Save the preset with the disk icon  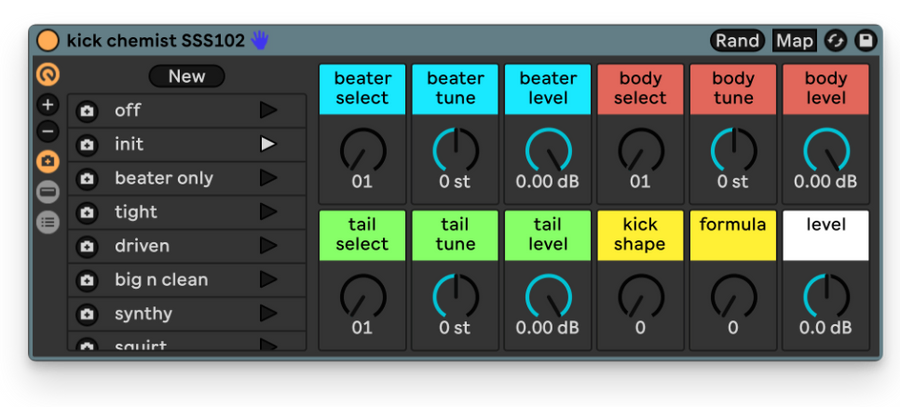click(866, 41)
